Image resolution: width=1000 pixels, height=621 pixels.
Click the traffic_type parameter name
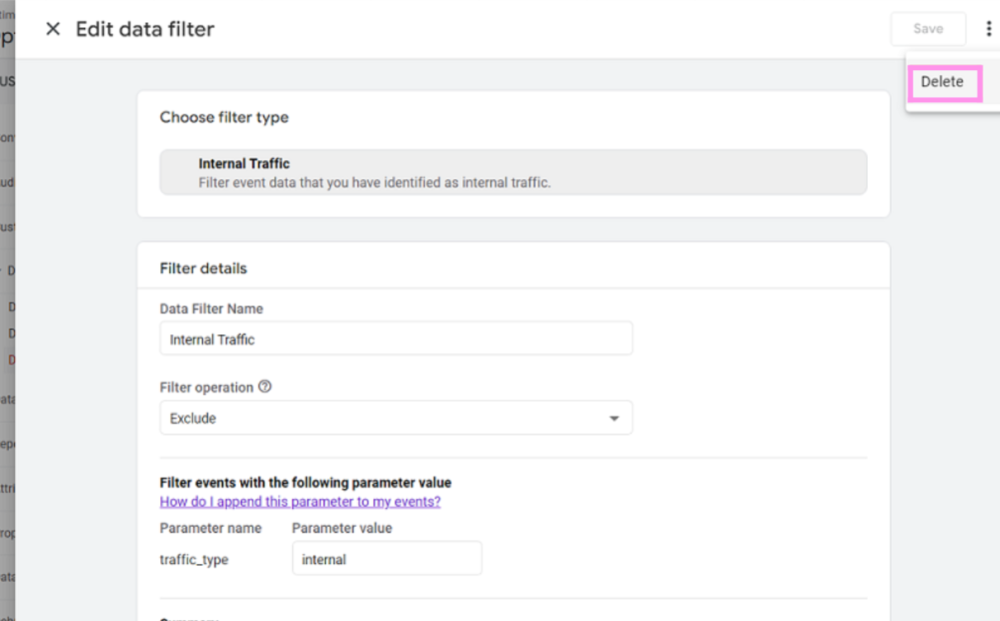click(194, 560)
